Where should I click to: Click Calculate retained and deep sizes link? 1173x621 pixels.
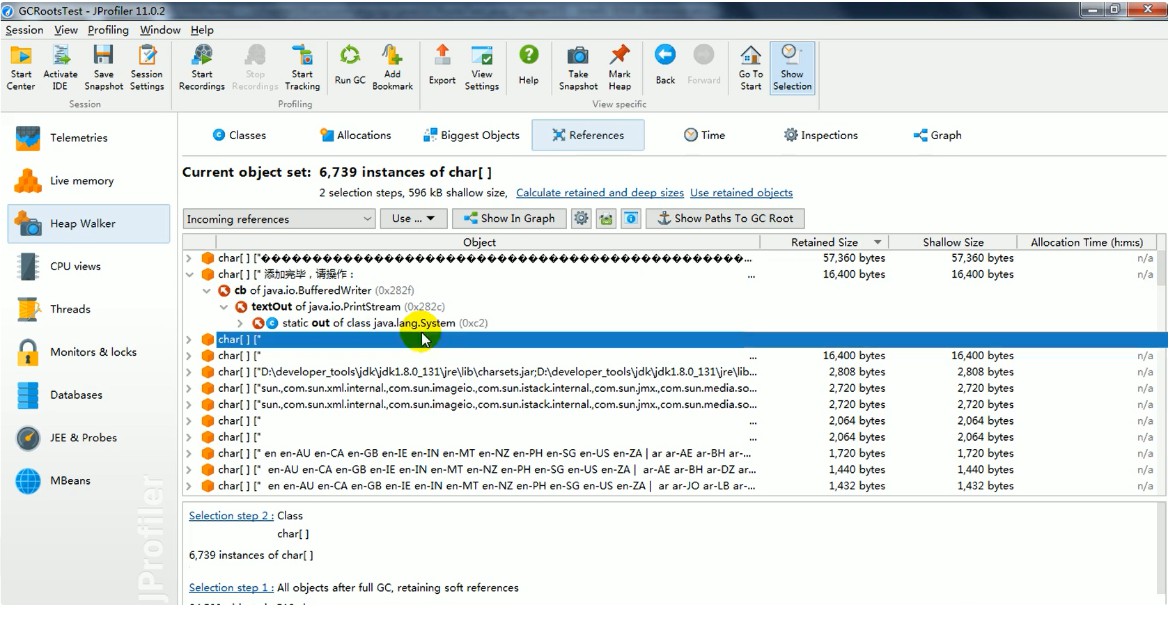point(600,193)
